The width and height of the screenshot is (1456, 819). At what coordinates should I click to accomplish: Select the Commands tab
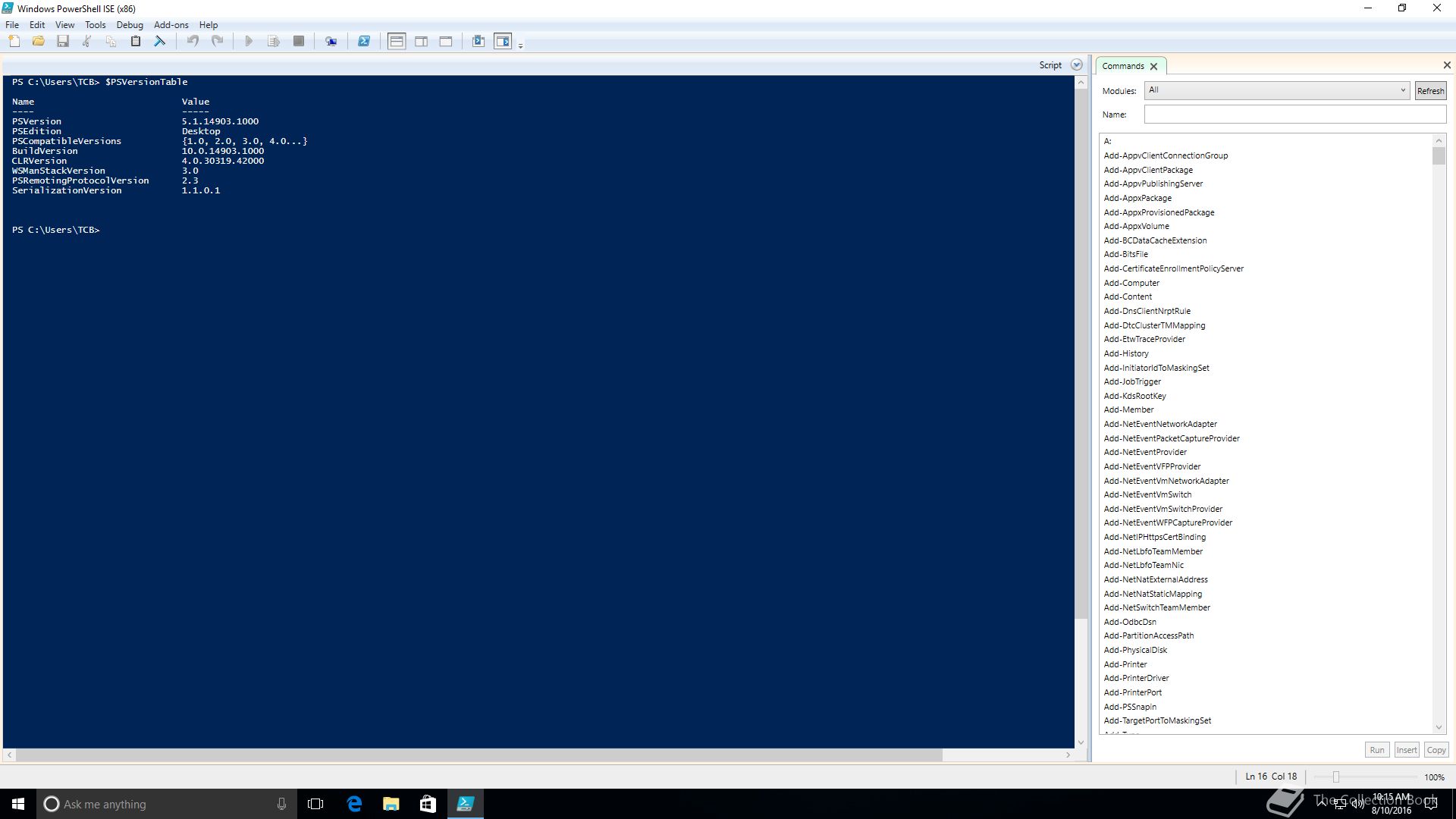(1122, 66)
